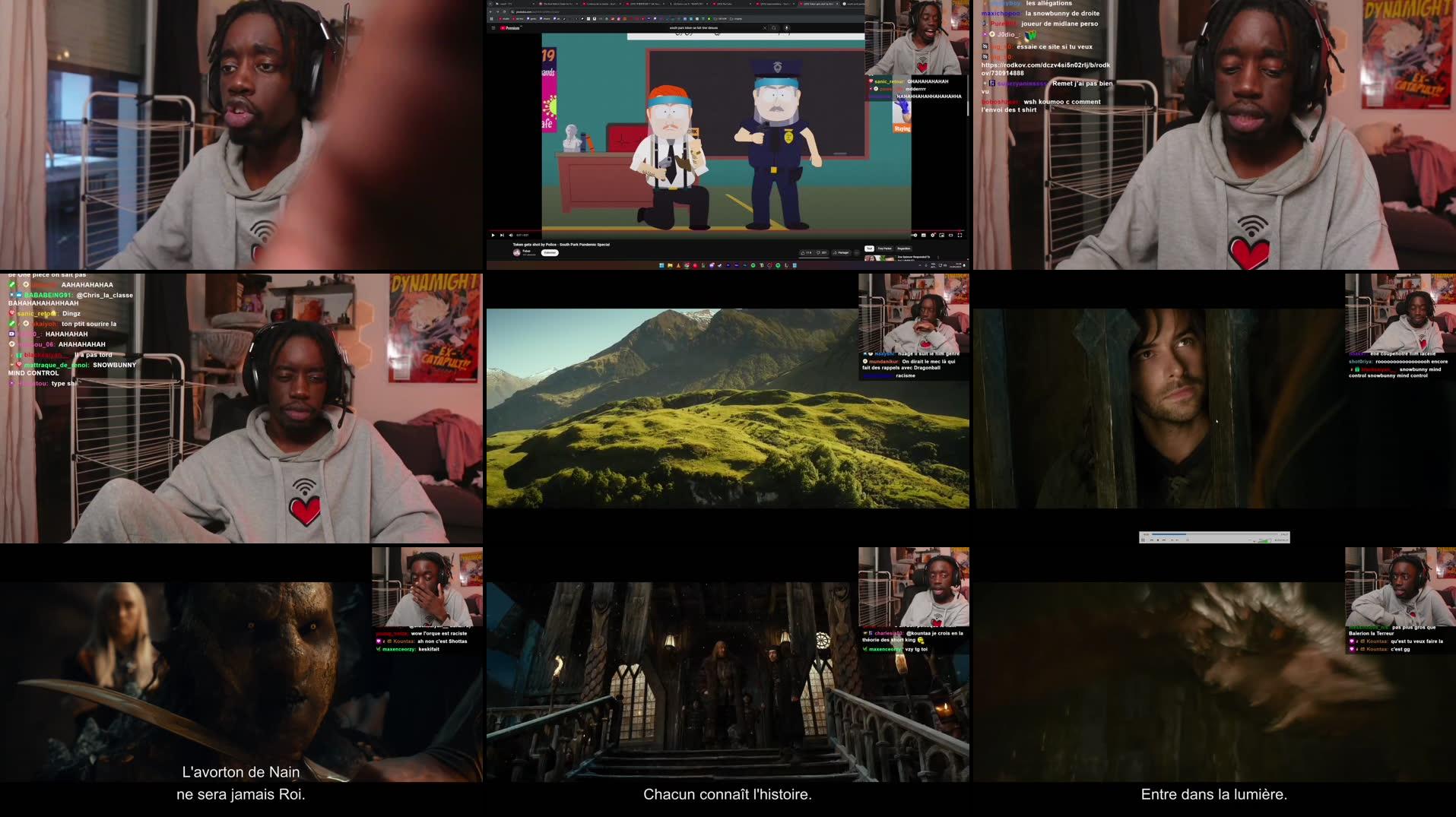Screen dimensions: 1456x817
Task: Open more actions menu beside Partager
Action: (857, 252)
